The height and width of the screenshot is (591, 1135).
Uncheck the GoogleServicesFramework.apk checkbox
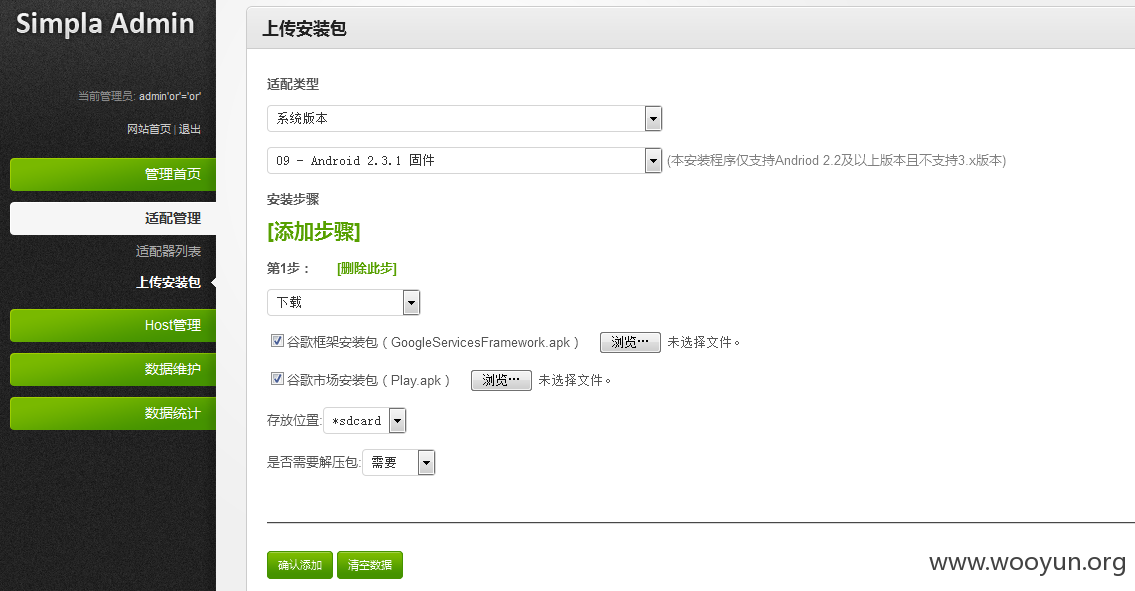(277, 340)
